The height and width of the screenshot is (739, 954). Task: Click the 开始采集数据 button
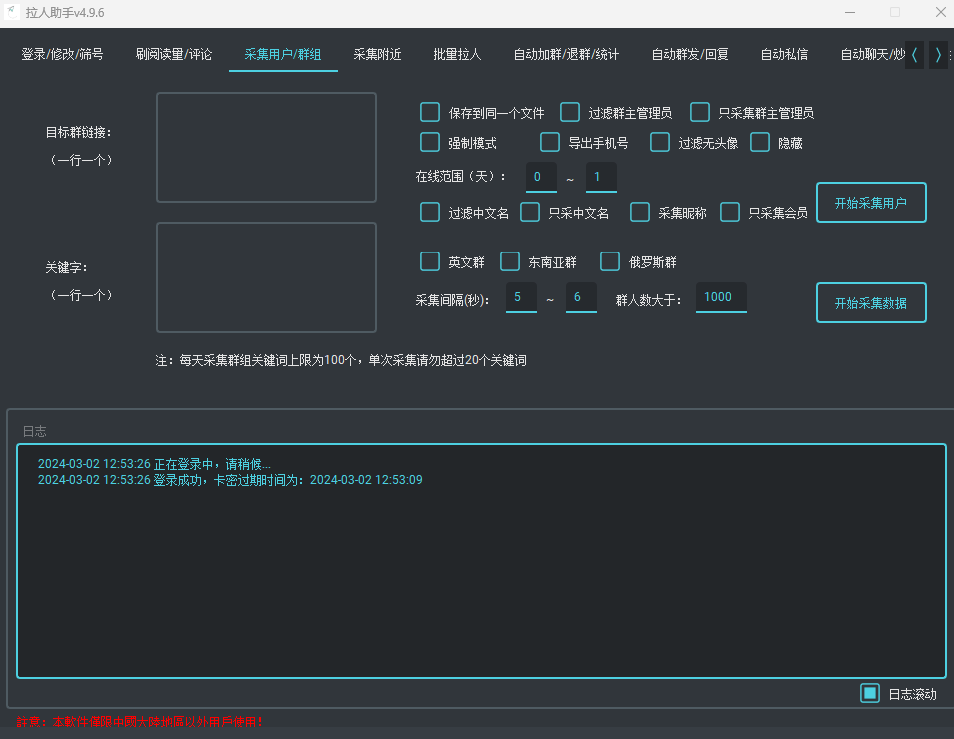point(871,302)
